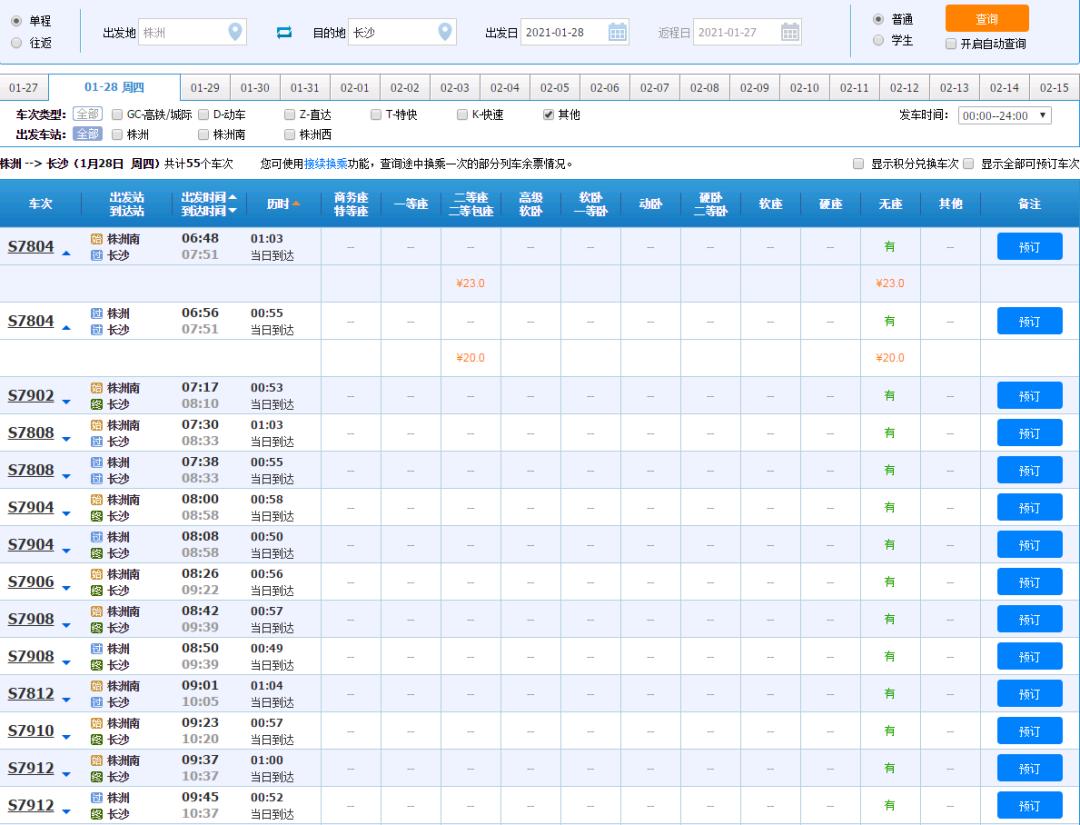Check the Z-直达 train type filter
The width and height of the screenshot is (1080, 825).
[x=289, y=114]
